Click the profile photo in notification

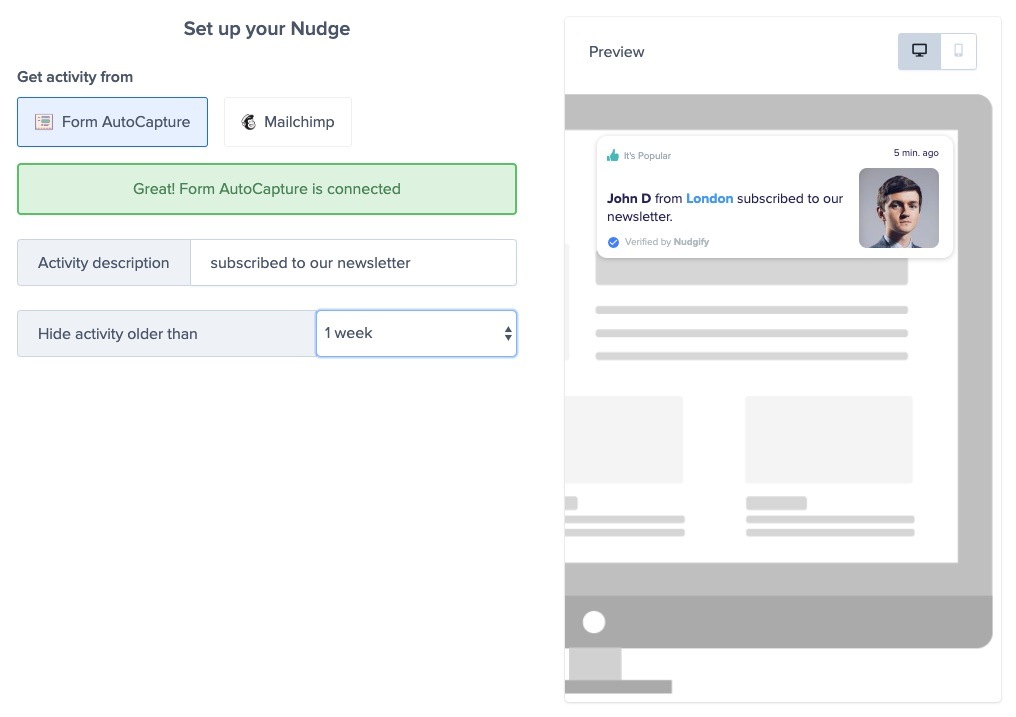898,208
